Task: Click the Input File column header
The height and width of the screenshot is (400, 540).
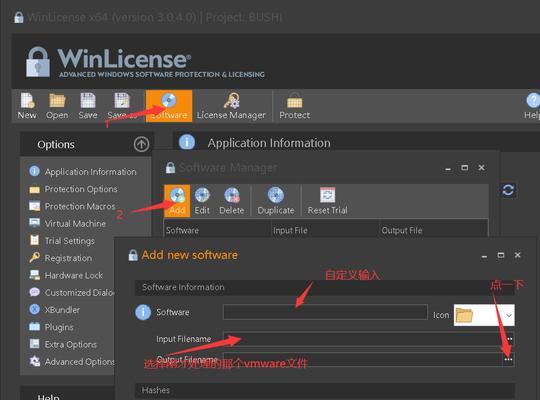Action: pyautogui.click(x=325, y=230)
